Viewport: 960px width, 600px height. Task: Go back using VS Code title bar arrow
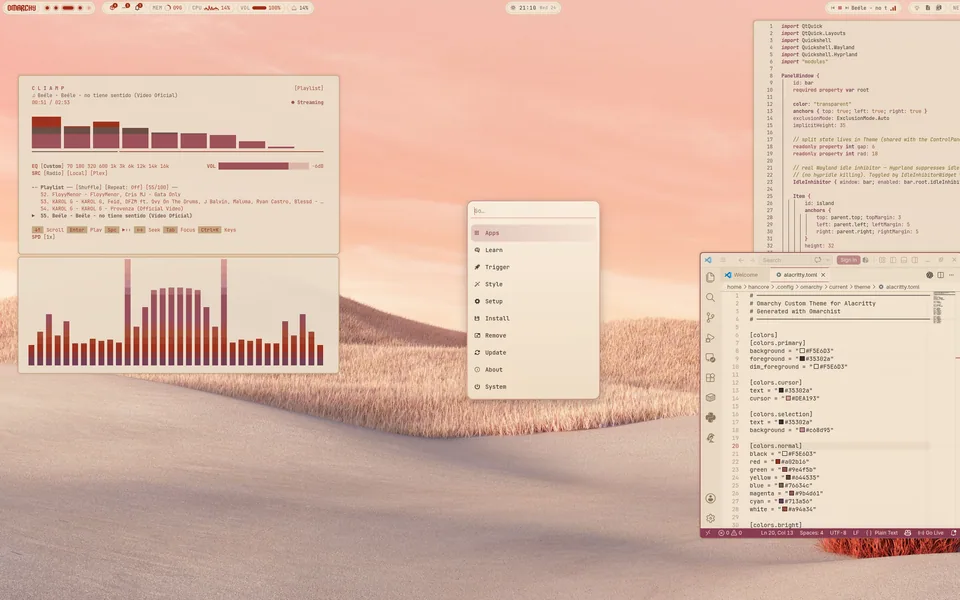741,260
